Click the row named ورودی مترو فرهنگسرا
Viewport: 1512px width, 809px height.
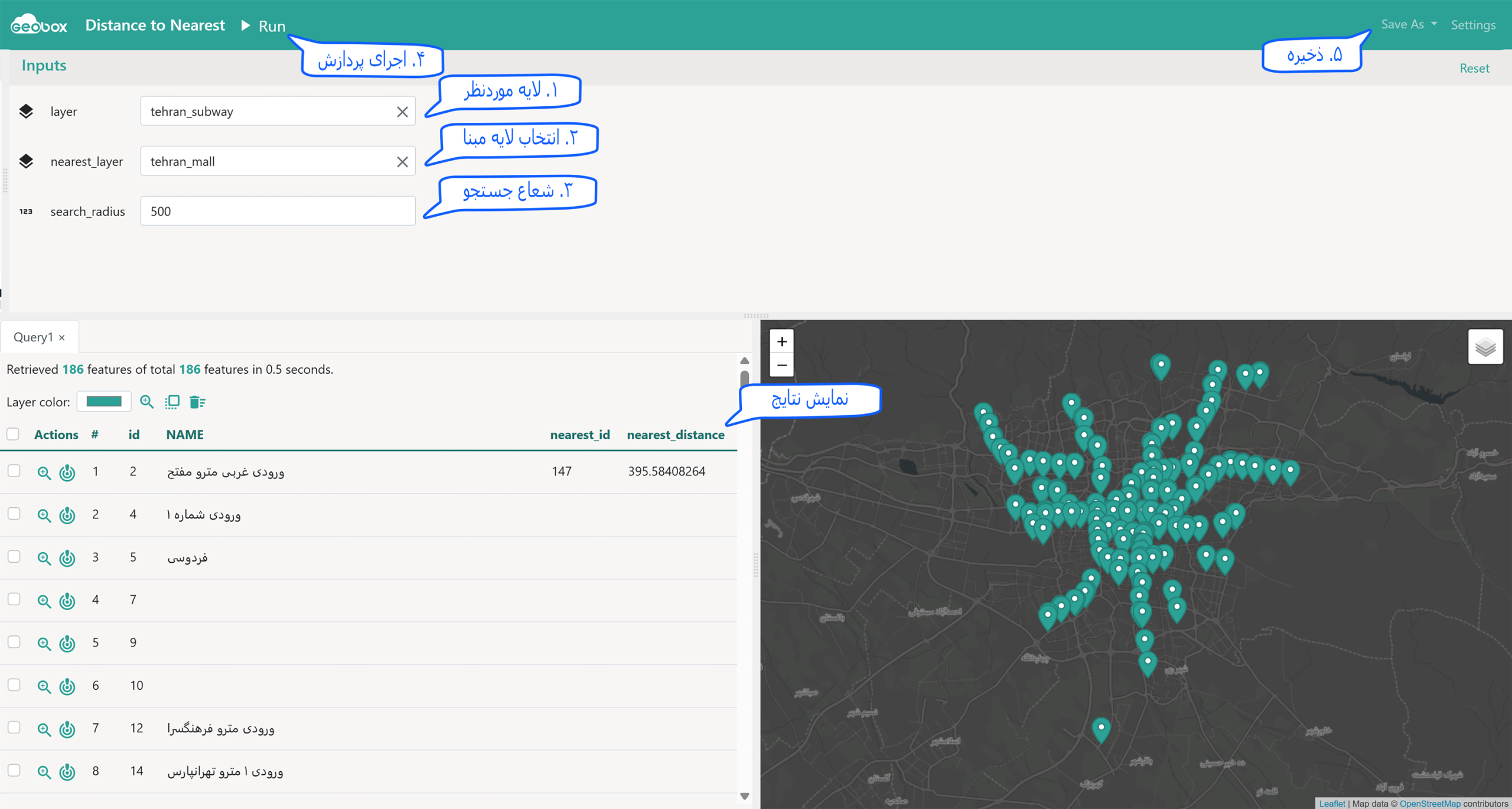tap(369, 729)
